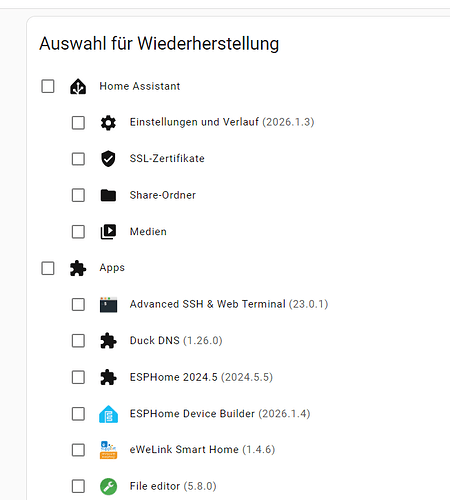Check the Home Assistant checkbox
450x500 pixels.
[x=48, y=86]
